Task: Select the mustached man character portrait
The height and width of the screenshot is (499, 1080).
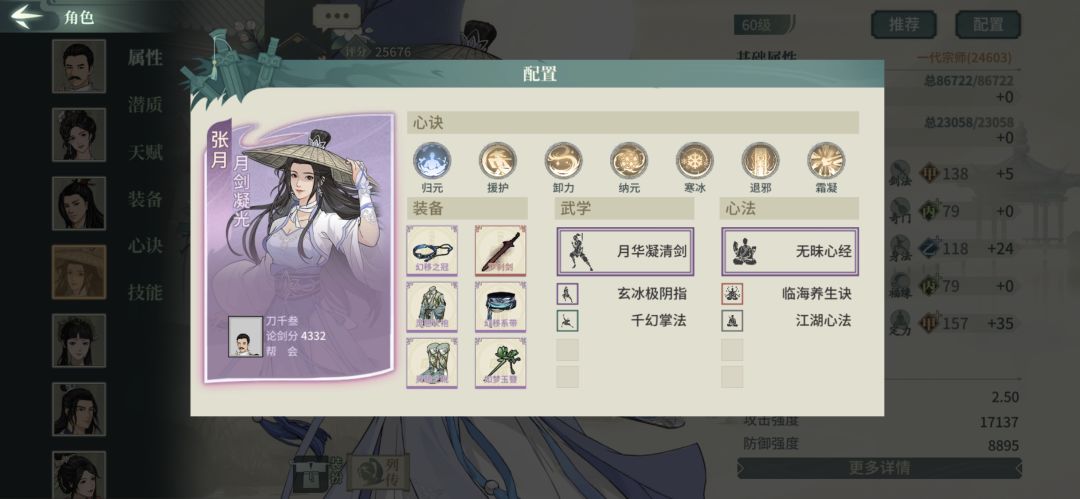Action: [x=79, y=66]
